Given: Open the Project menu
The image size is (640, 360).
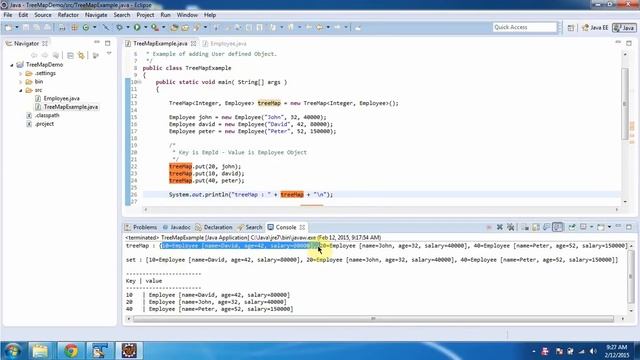Looking at the screenshot, I should pos(145,15).
